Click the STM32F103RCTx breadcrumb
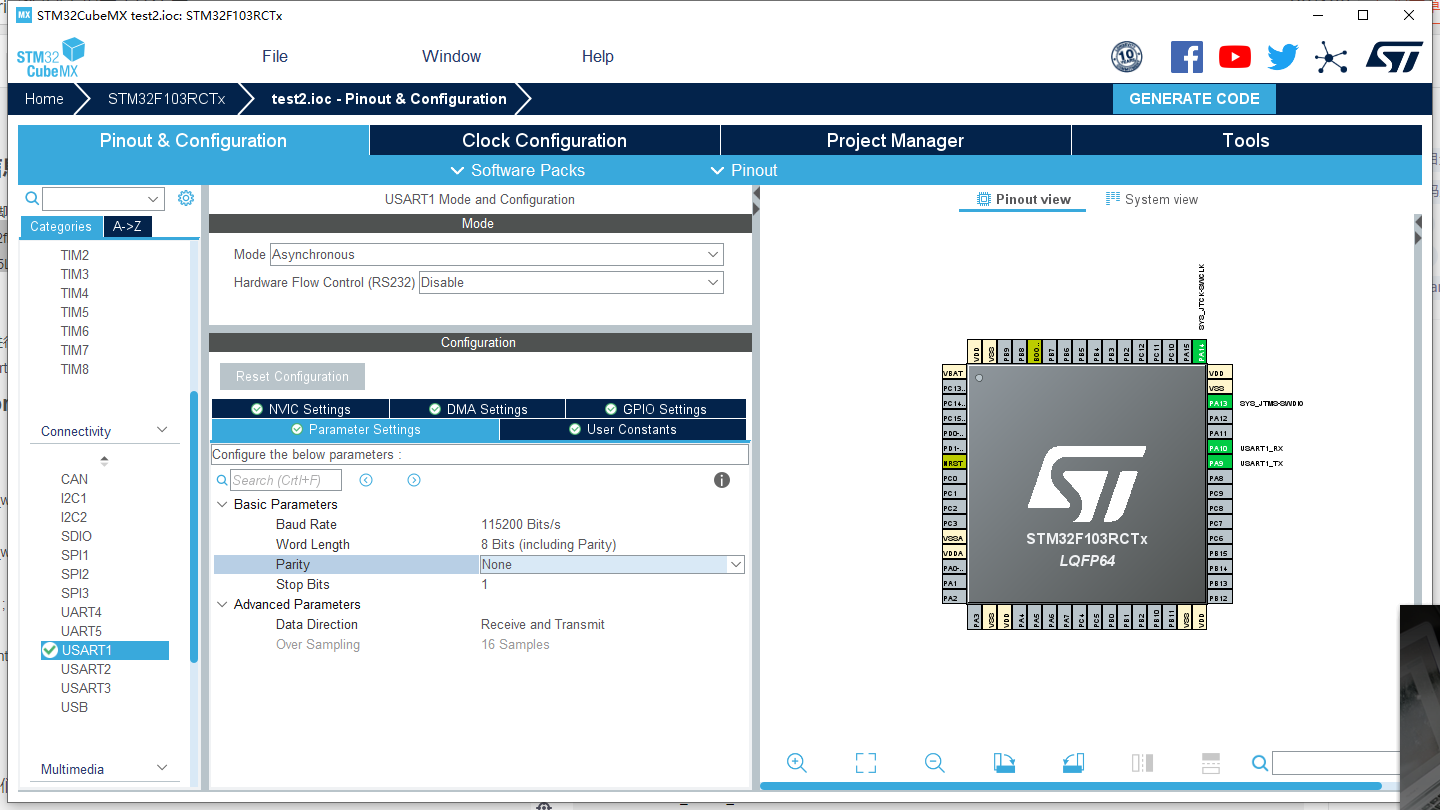Viewport: 1440px width, 810px height. point(166,99)
